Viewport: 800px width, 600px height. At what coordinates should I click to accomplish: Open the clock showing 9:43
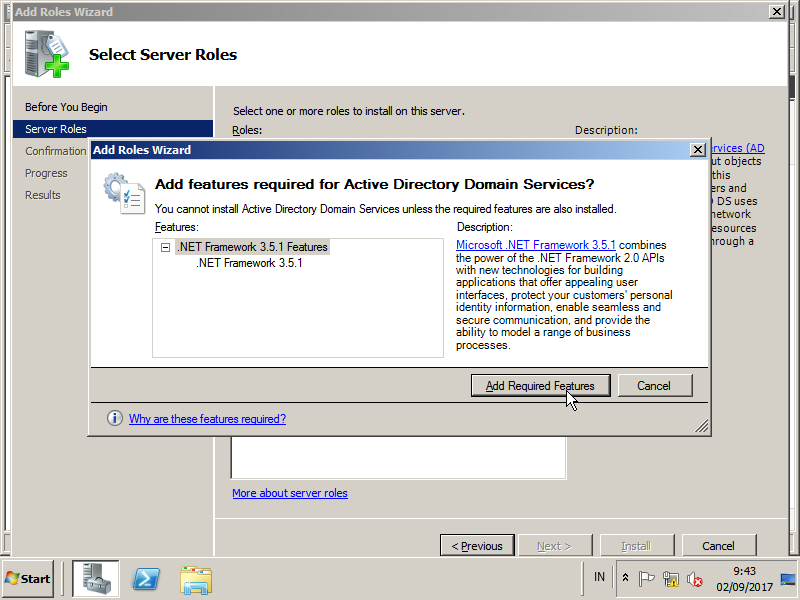point(744,579)
